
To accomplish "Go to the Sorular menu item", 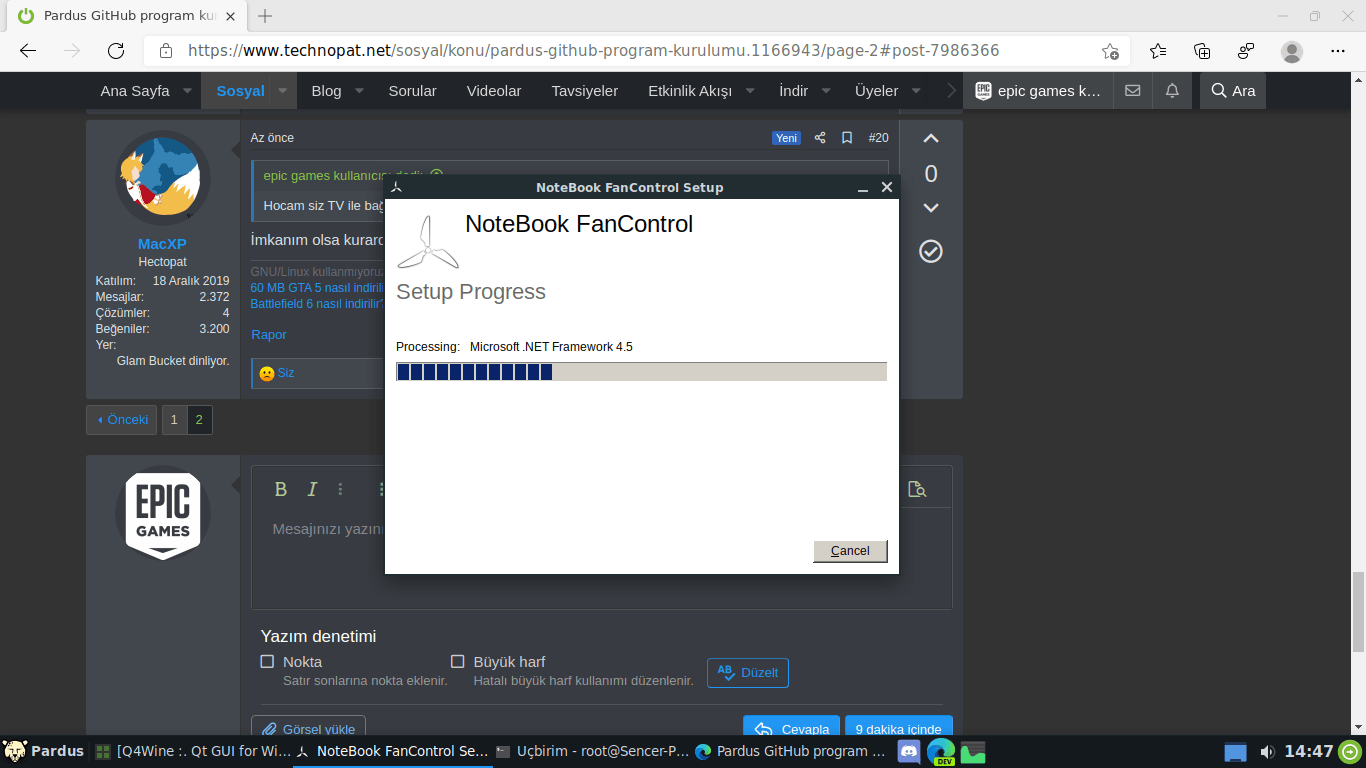I will (x=412, y=91).
